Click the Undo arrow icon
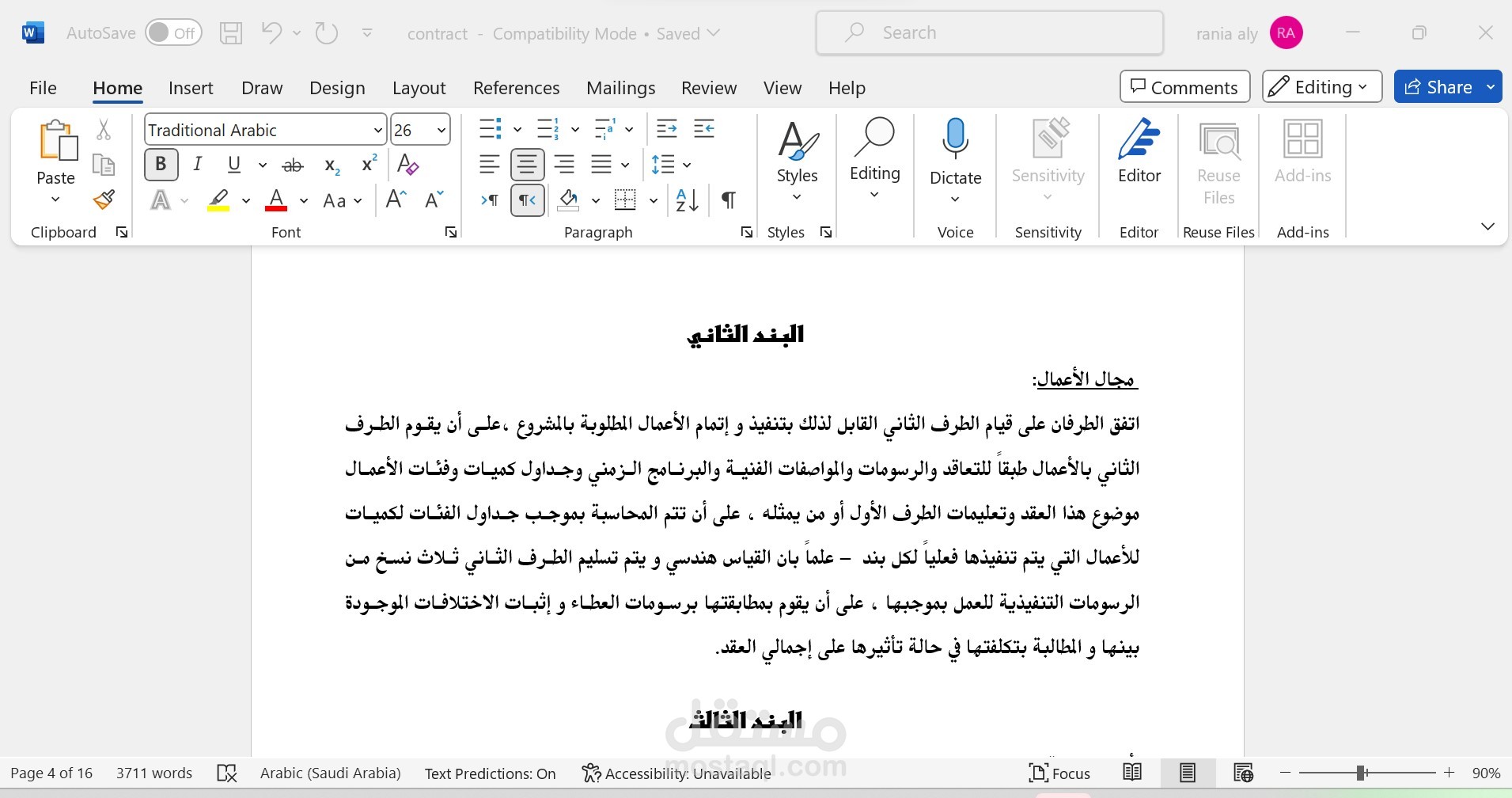The width and height of the screenshot is (1512, 798). point(271,32)
